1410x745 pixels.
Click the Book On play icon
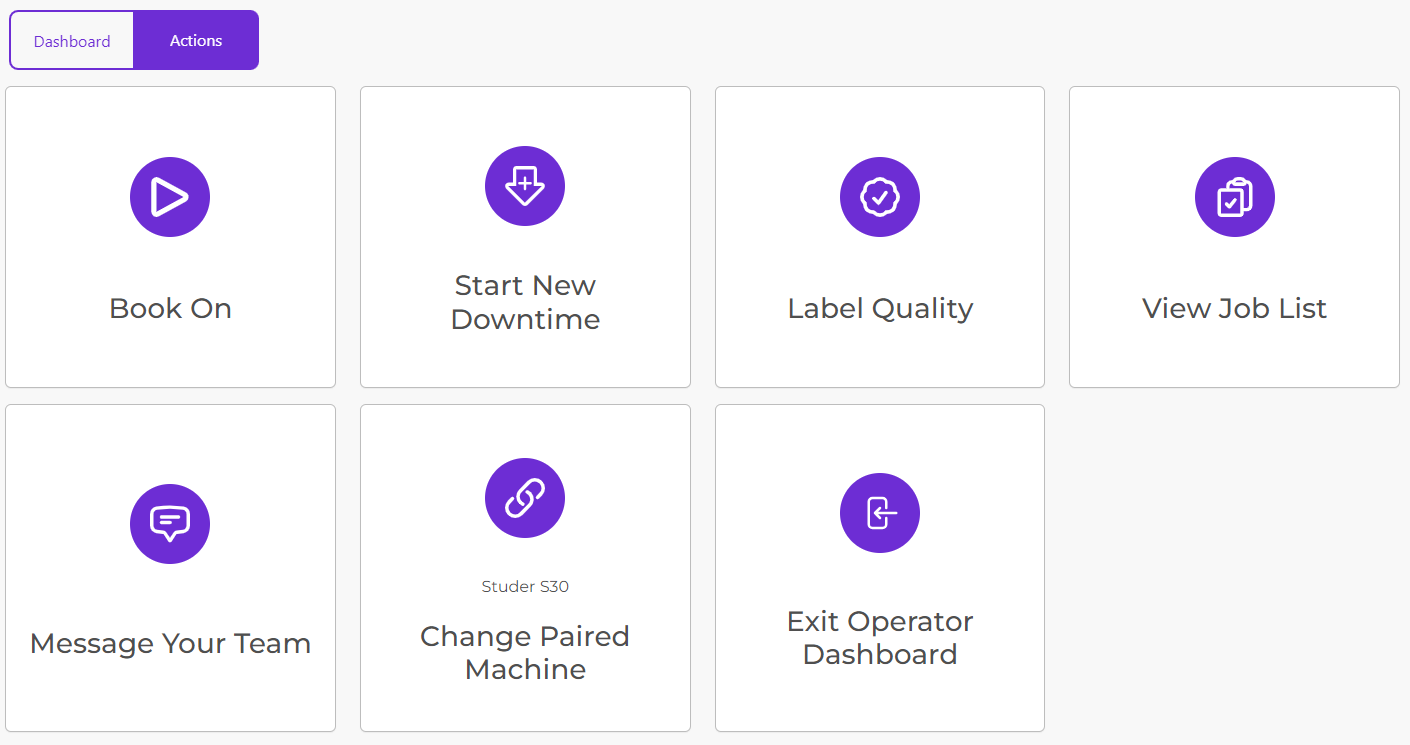coord(170,197)
